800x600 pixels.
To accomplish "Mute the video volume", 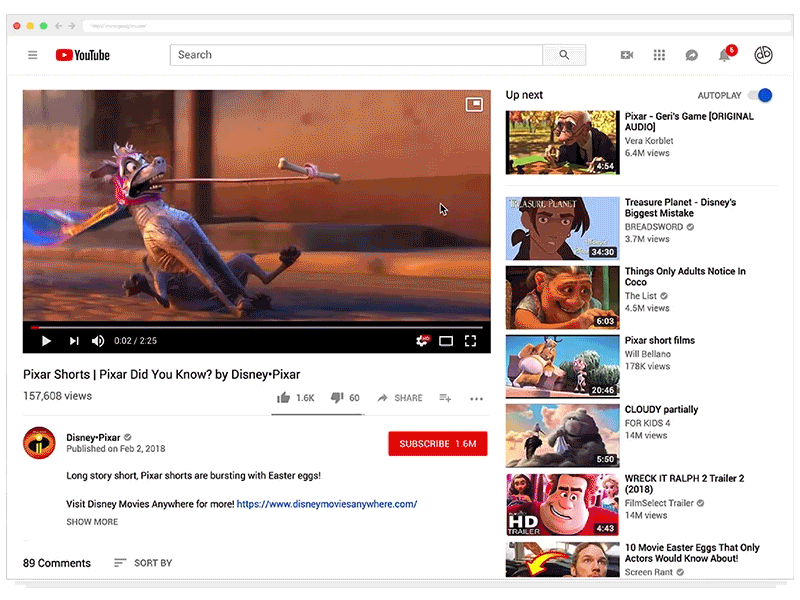I will coord(97,341).
